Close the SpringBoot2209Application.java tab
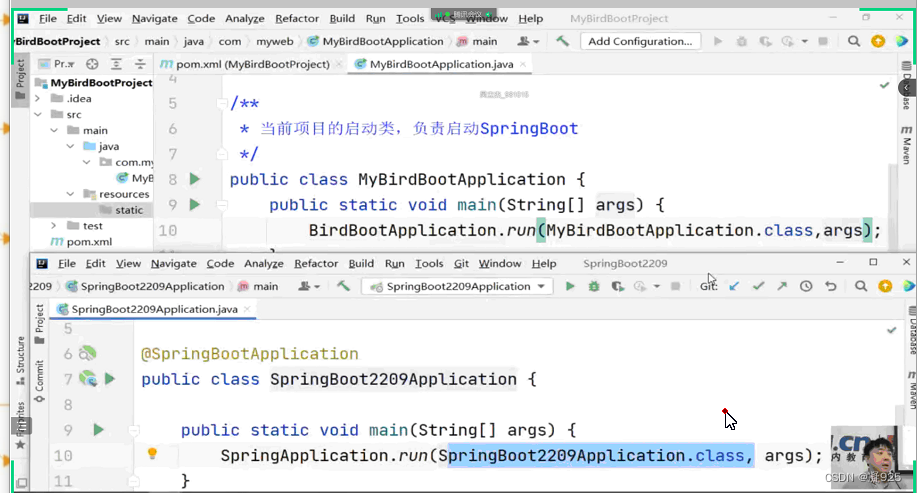The width and height of the screenshot is (917, 493). [247, 309]
